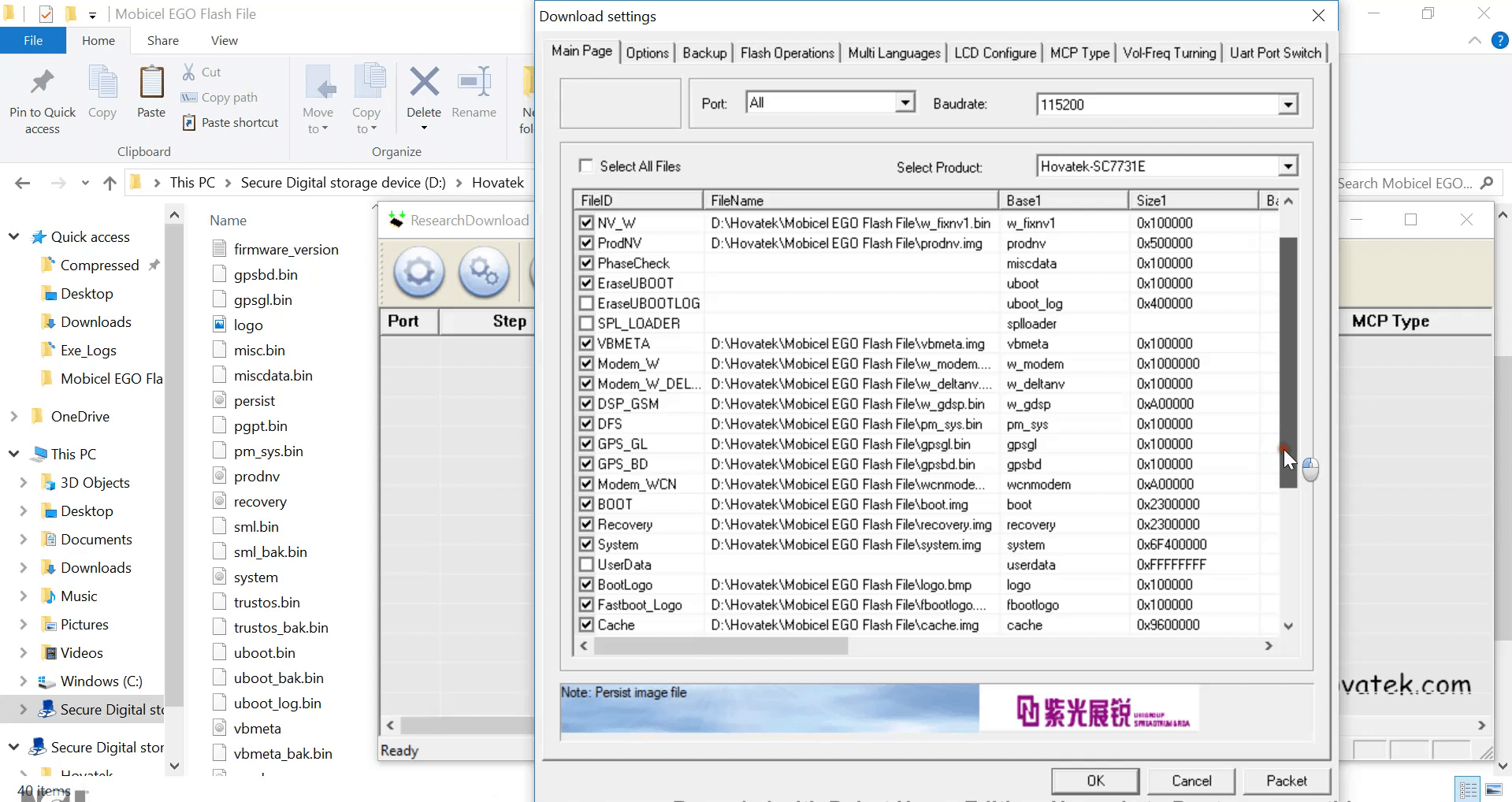Switch to the Options tab

point(647,52)
